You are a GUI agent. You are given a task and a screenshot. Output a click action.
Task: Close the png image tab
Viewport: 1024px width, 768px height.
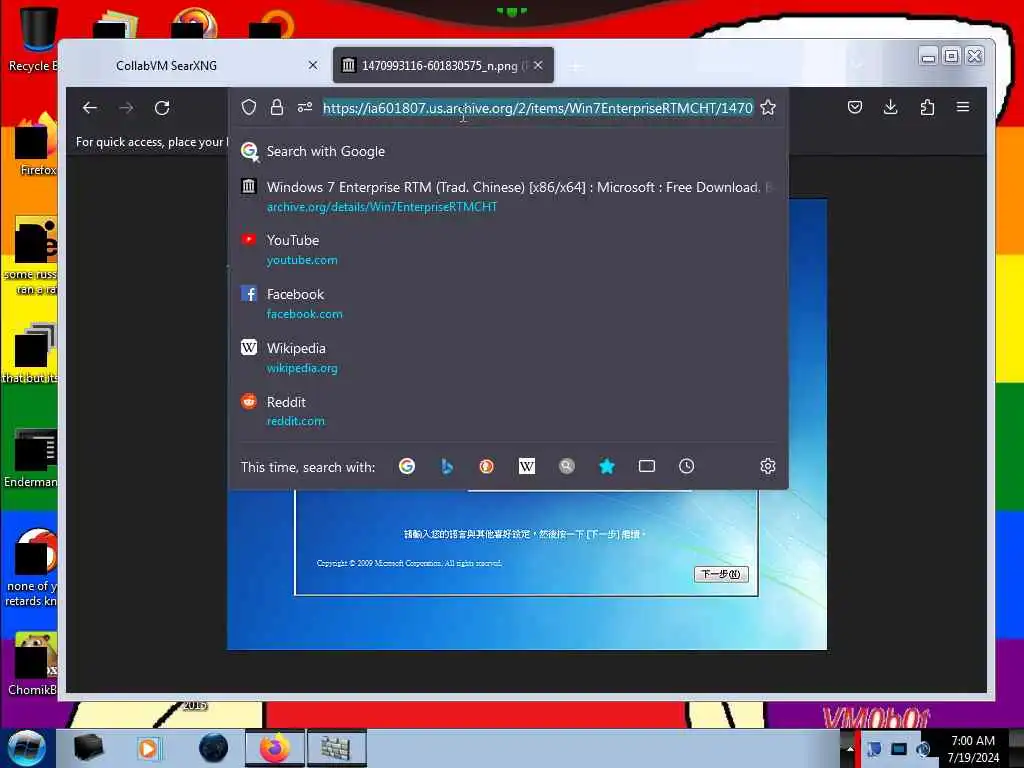538,65
